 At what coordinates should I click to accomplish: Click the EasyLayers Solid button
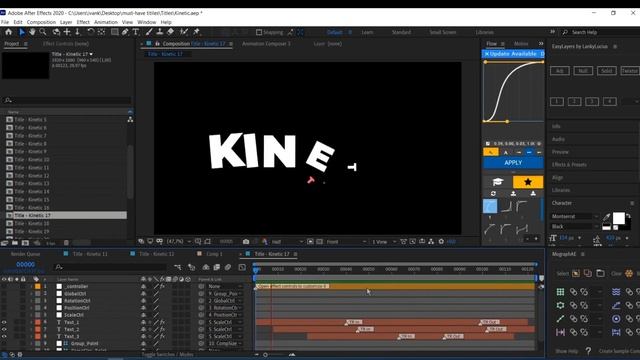(x=607, y=71)
